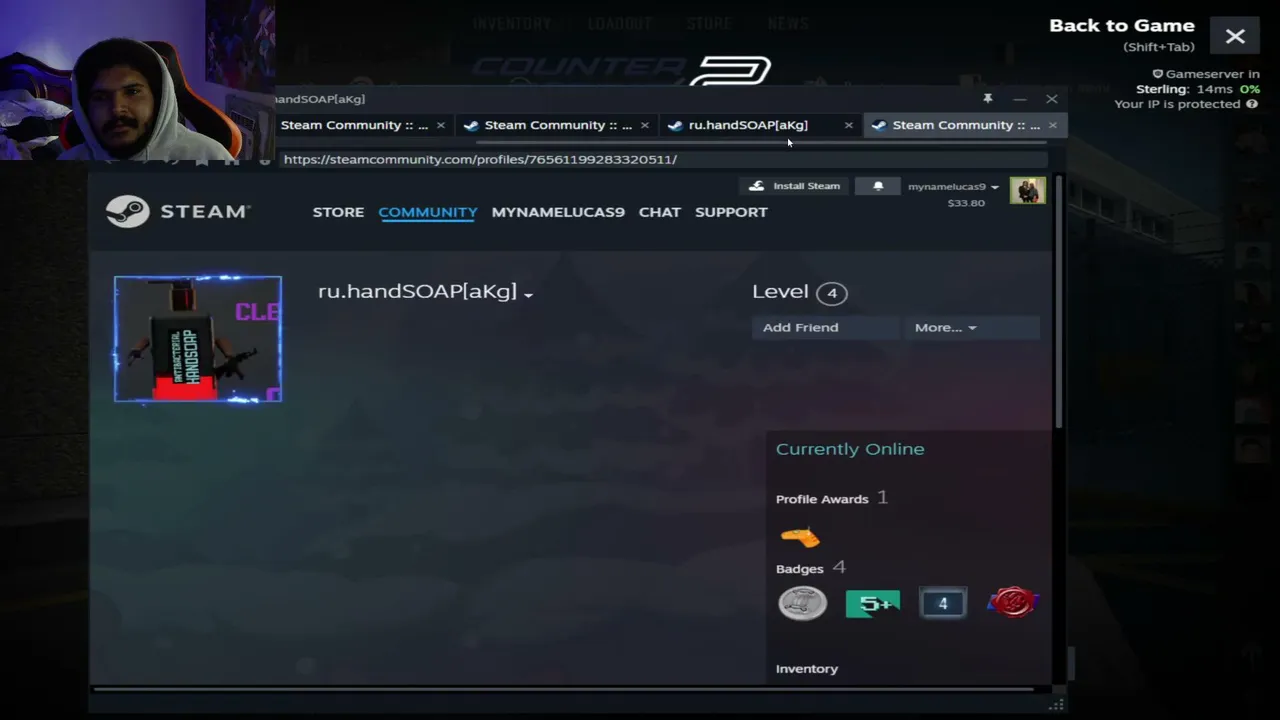This screenshot has height=720, width=1280.
Task: Close the first Steam Community tab
Action: [440, 125]
